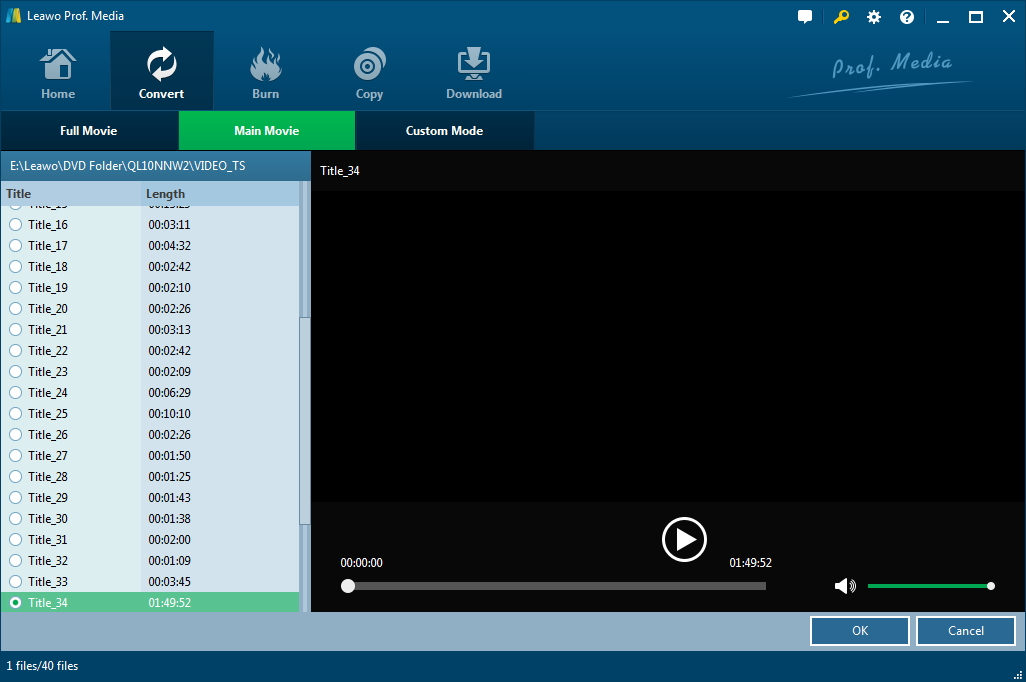This screenshot has height=682, width=1026.
Task: Adjust the green volume slider
Action: [x=928, y=586]
